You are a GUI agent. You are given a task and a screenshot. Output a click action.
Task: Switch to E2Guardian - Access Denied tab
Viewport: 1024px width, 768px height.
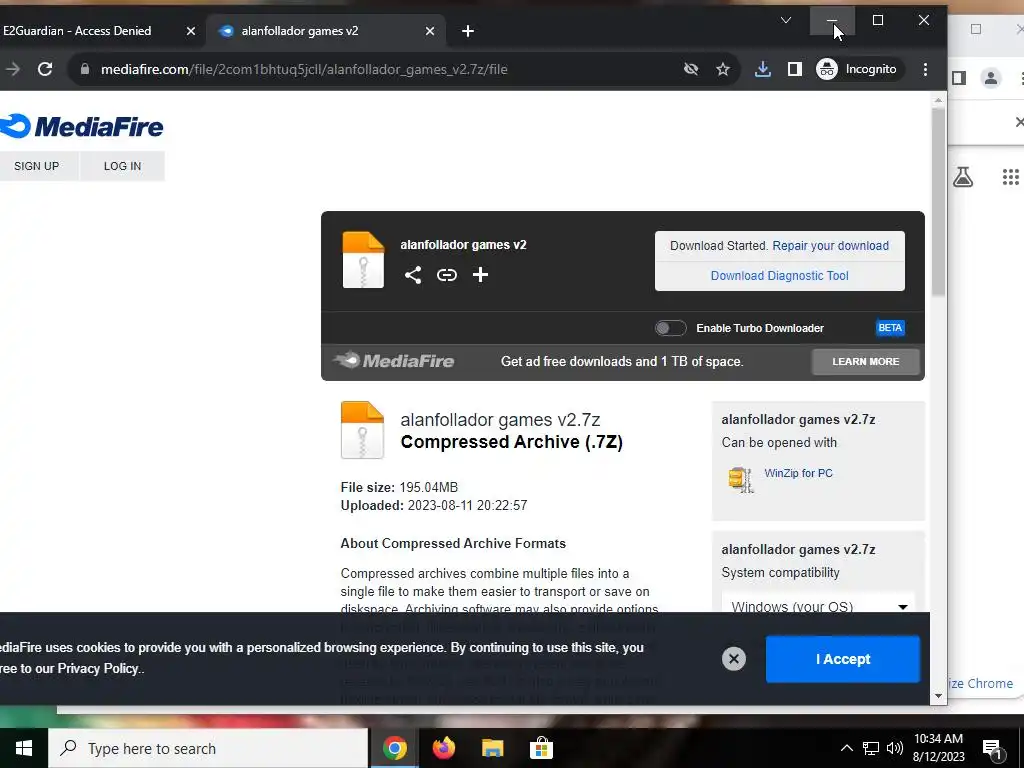[x=77, y=31]
